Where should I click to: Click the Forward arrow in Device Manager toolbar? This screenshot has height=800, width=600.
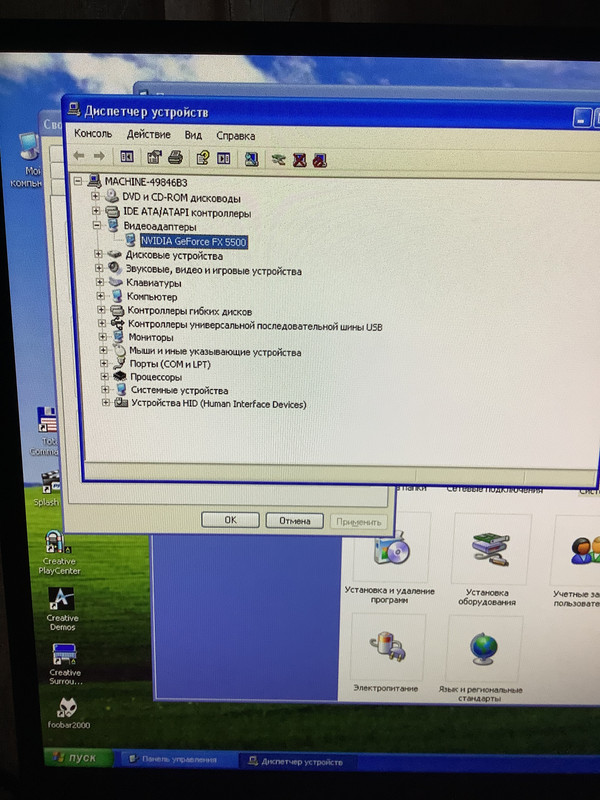coord(99,156)
